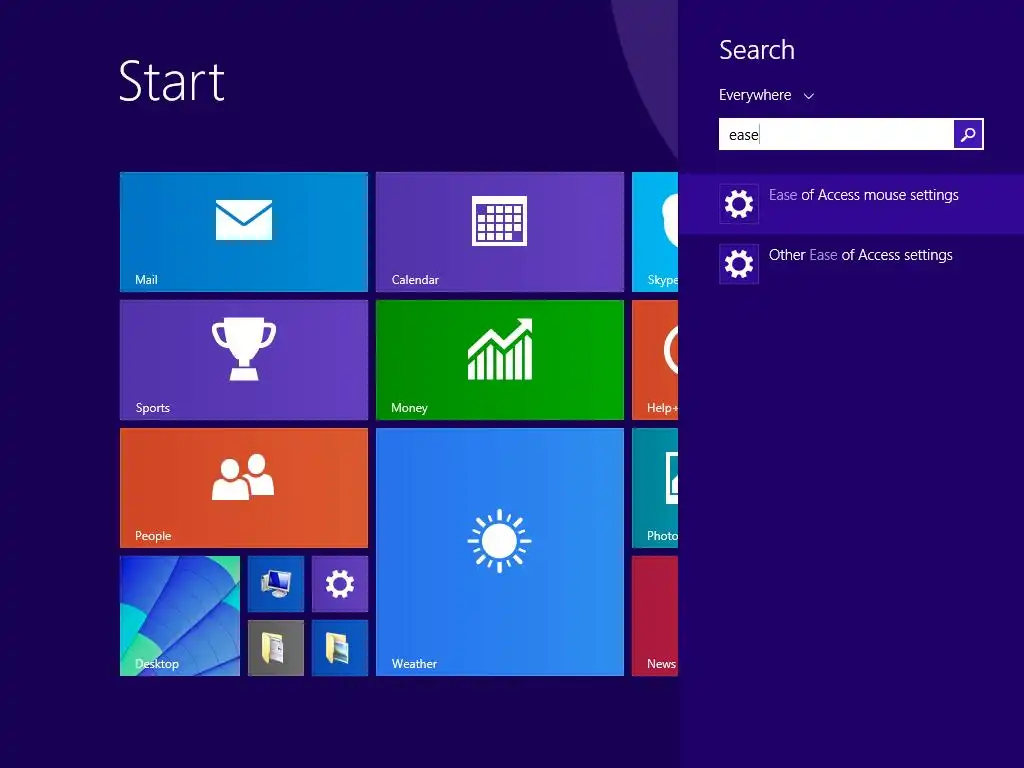Expand the Everywhere search scope dropdown
Screen dimensions: 1024x768
pos(766,95)
